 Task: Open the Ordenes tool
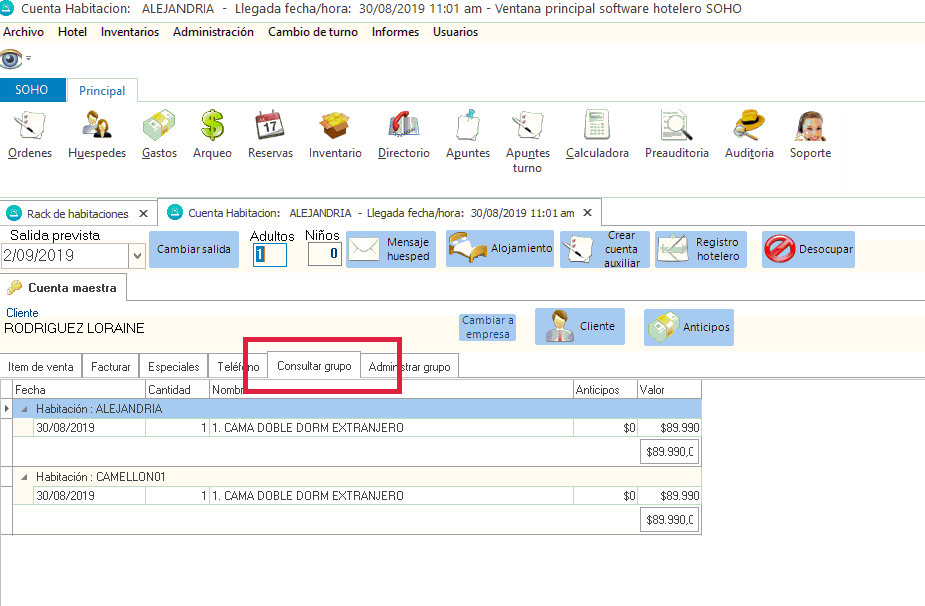point(30,134)
